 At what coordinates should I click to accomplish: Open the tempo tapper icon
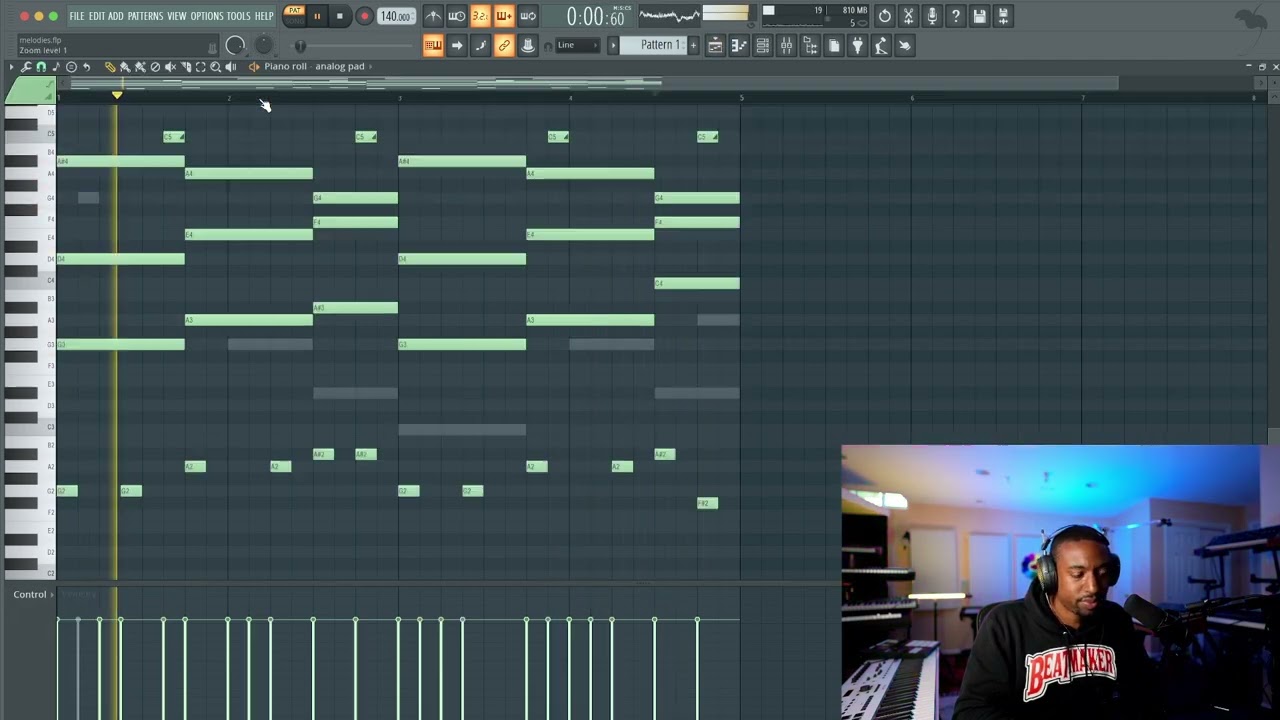881,45
